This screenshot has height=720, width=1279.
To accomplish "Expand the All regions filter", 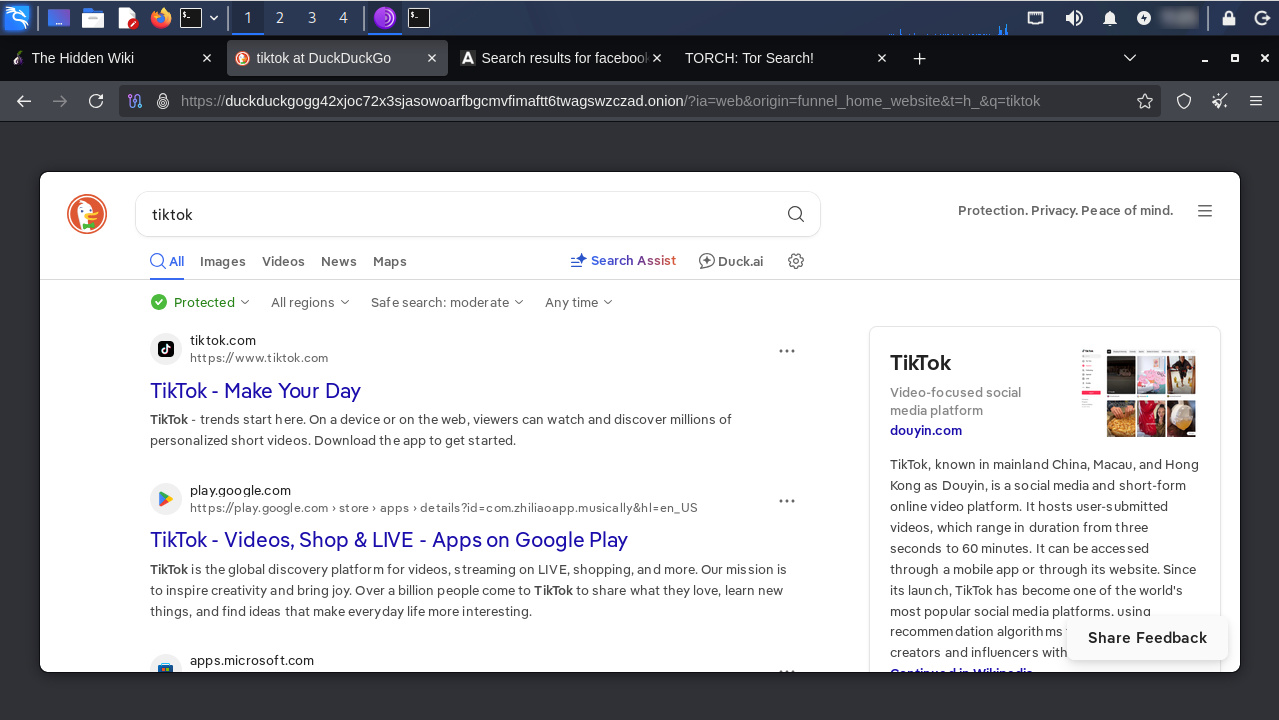I will 310,302.
